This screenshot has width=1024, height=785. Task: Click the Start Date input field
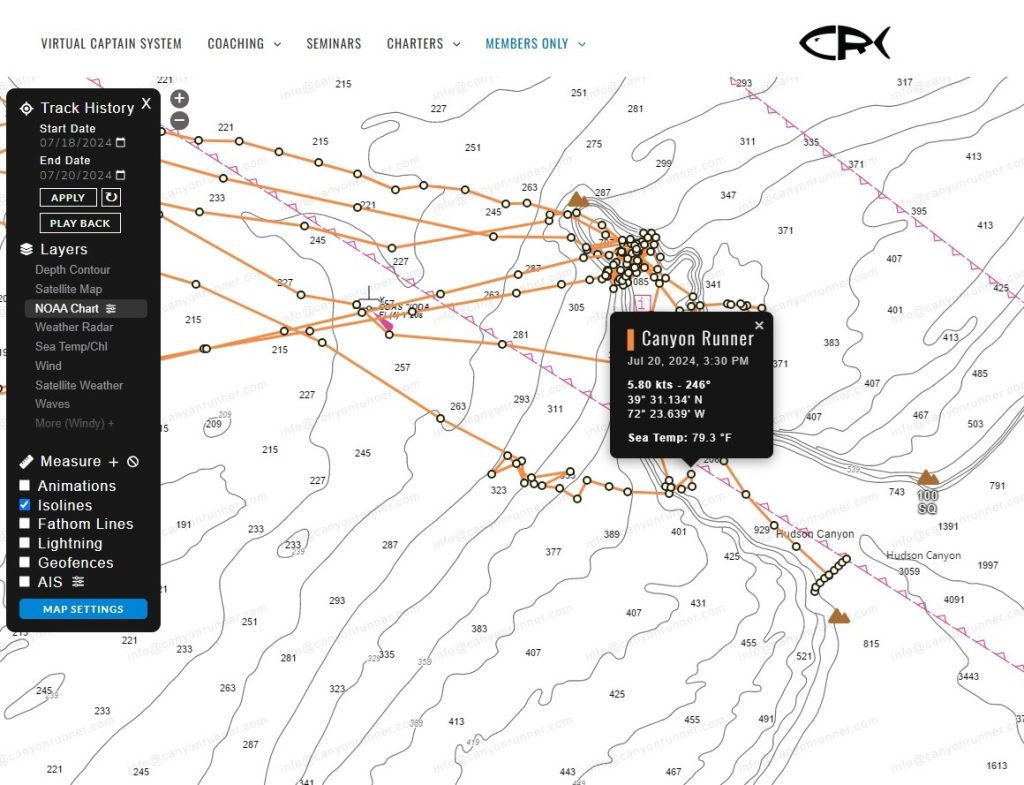82,142
